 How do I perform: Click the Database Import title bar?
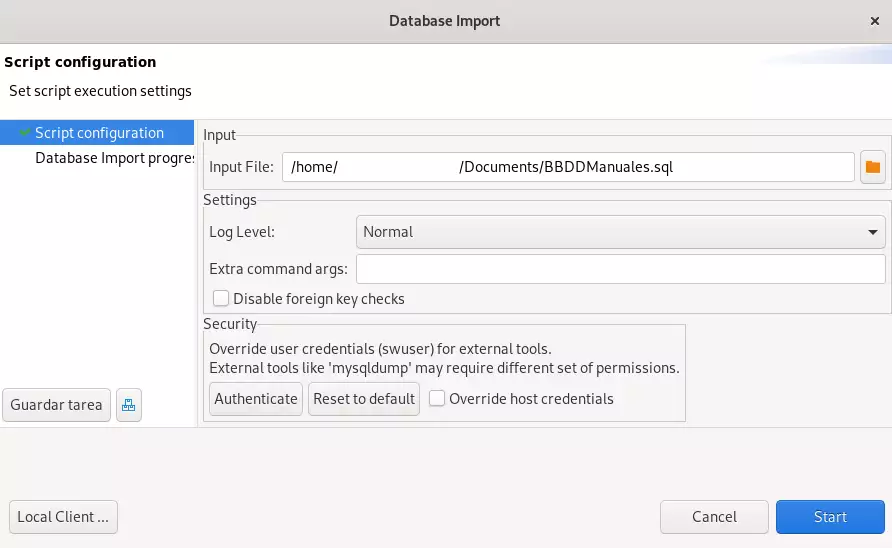(445, 21)
